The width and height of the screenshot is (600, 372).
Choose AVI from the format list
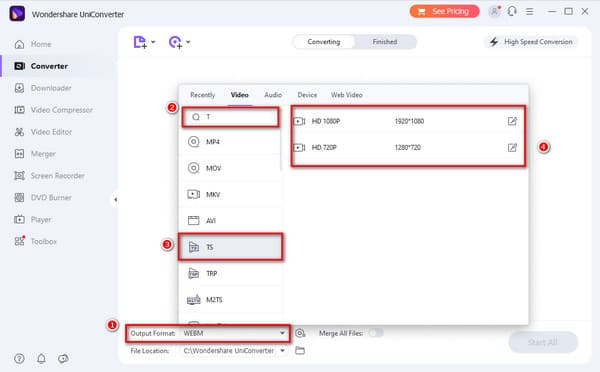(x=231, y=220)
